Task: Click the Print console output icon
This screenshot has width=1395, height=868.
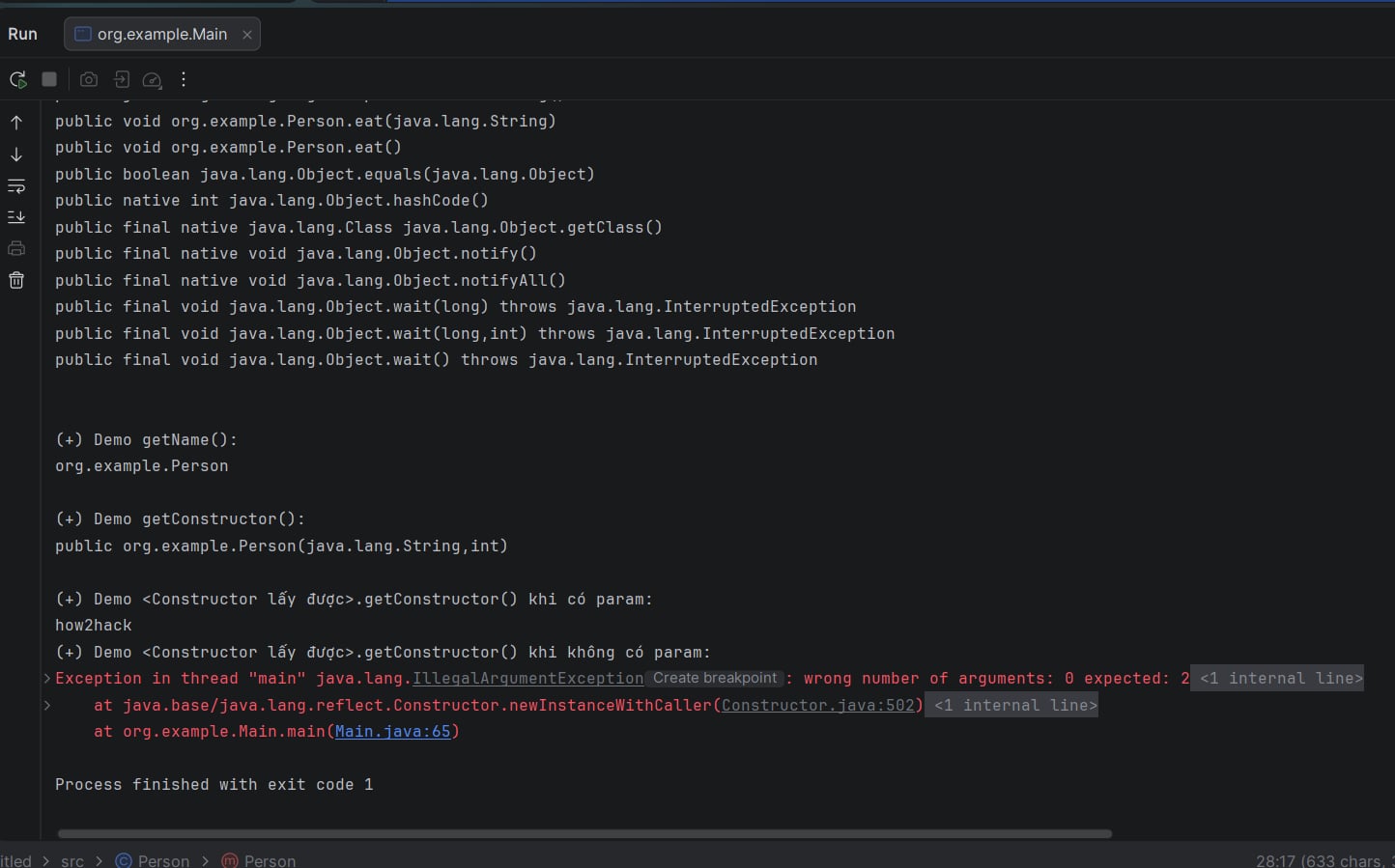Action: 16,249
